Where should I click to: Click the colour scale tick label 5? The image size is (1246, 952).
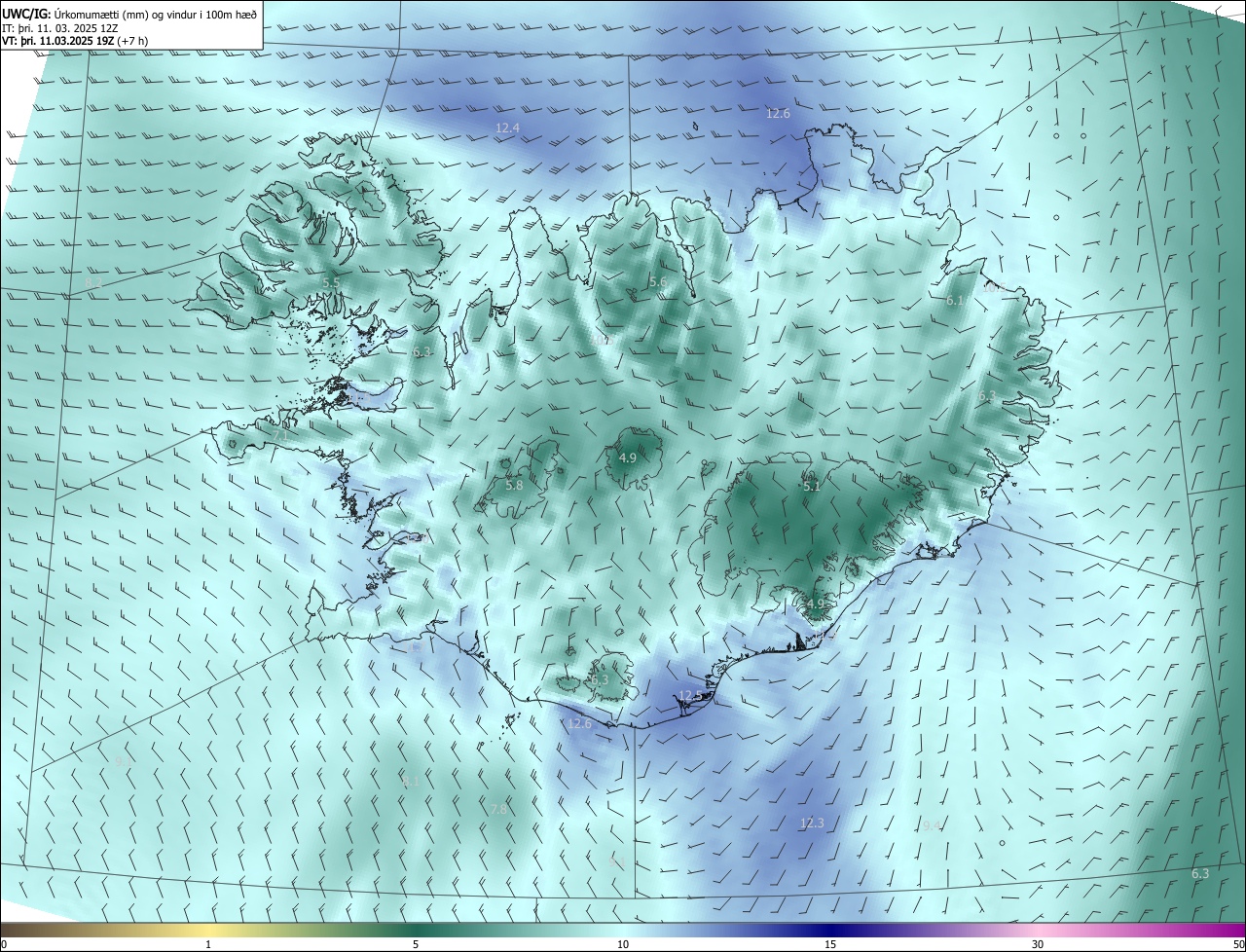416,944
